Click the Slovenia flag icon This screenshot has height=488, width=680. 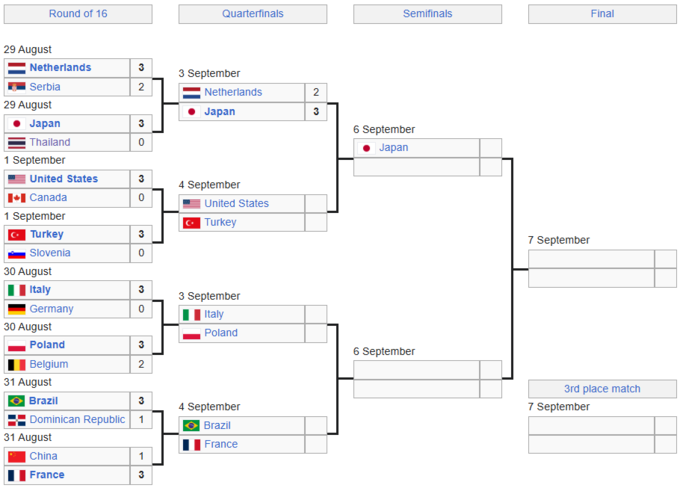click(16, 254)
